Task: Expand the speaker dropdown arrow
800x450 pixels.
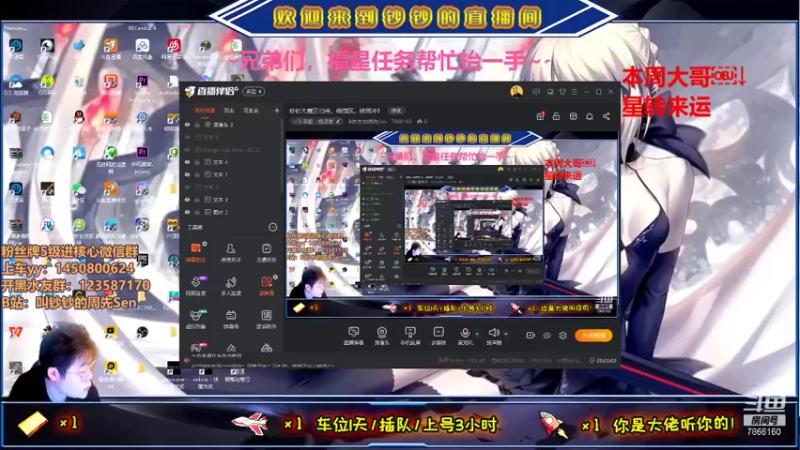Action: (x=506, y=334)
